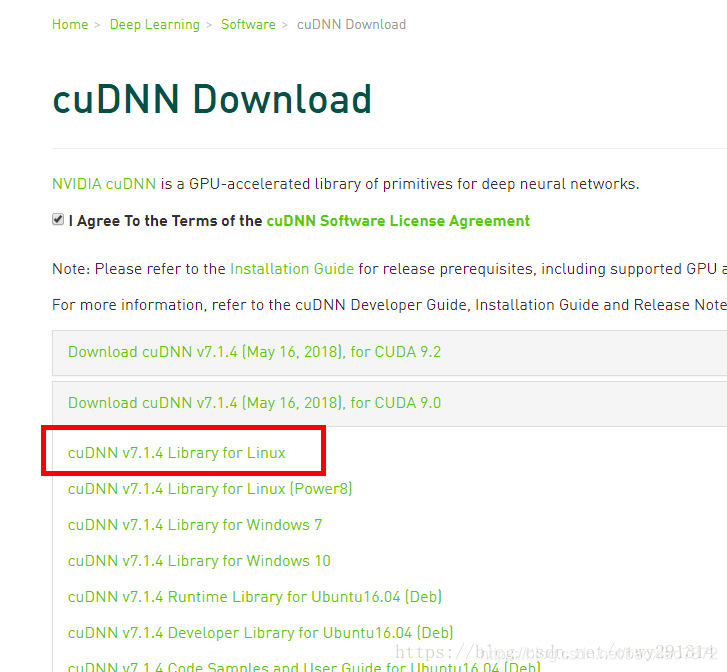
Task: Download cuDNN v7.1.4 Library for Windows 10
Action: tap(199, 561)
